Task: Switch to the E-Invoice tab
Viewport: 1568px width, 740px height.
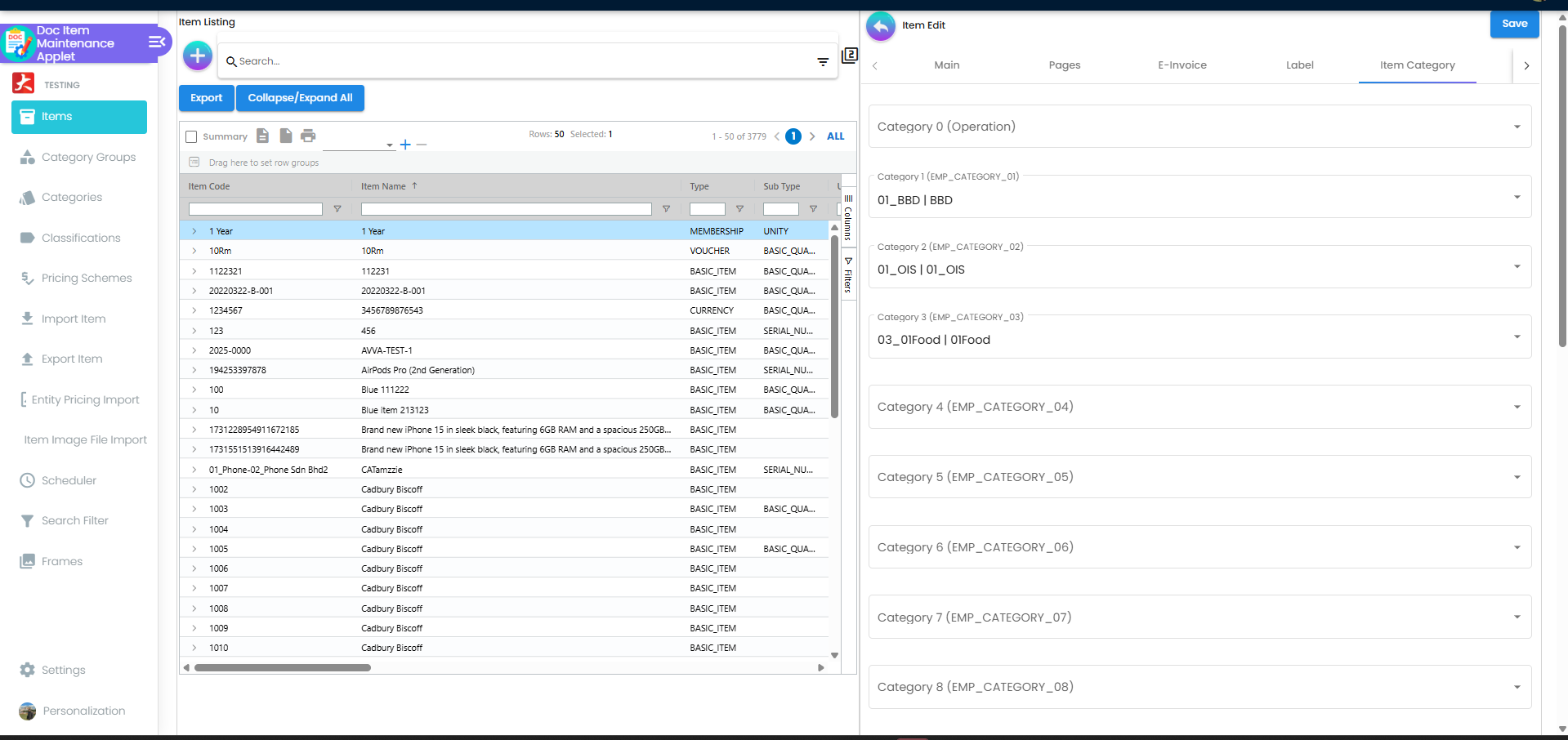Action: point(1182,65)
